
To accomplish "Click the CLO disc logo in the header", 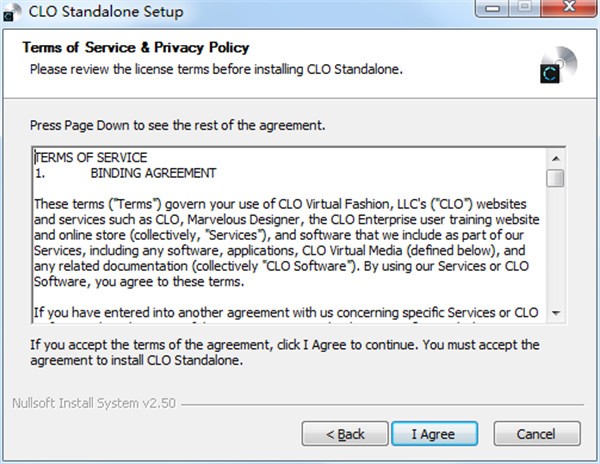I will coord(551,64).
